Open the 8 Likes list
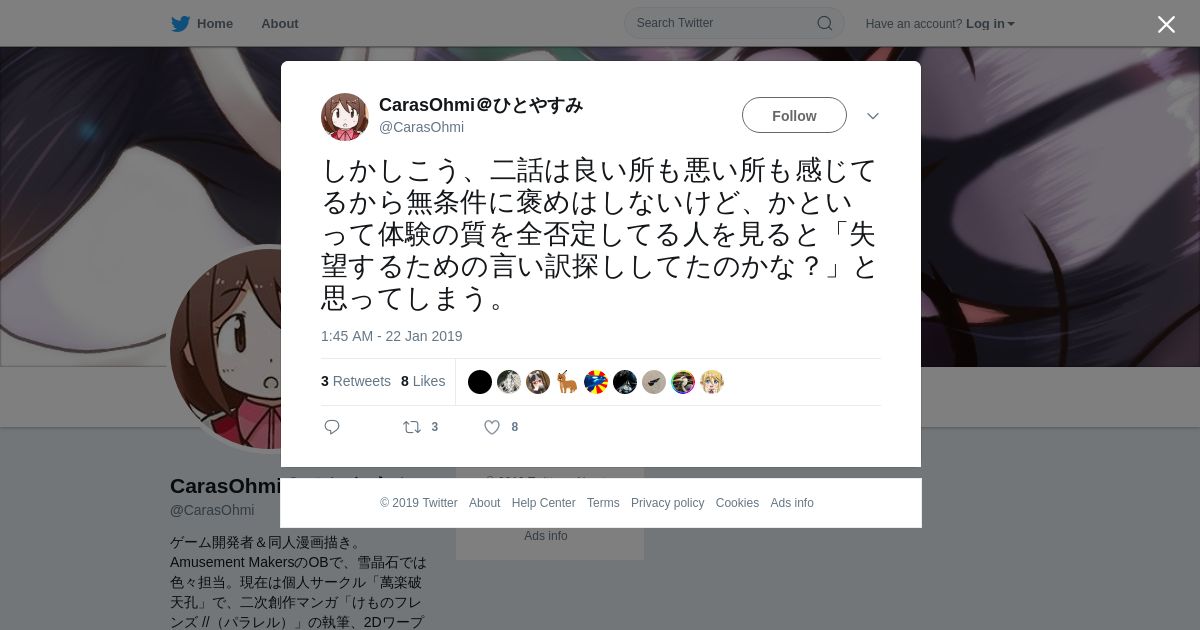Image resolution: width=1200 pixels, height=630 pixels. coord(423,381)
